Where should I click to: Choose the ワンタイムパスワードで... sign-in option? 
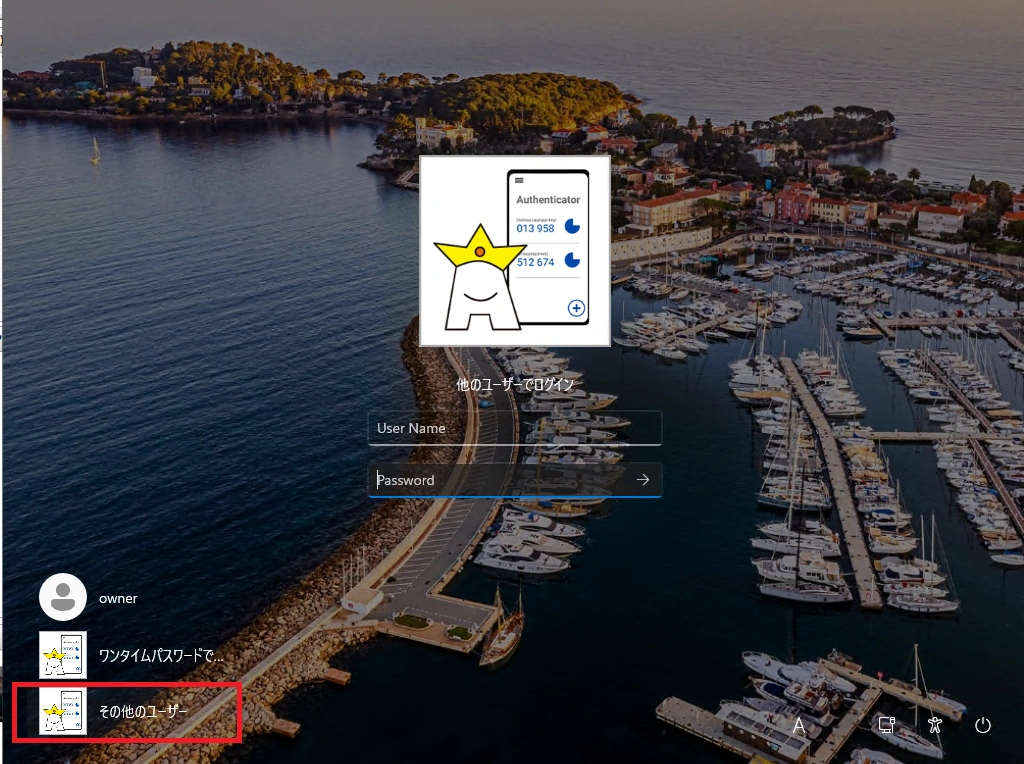click(131, 655)
